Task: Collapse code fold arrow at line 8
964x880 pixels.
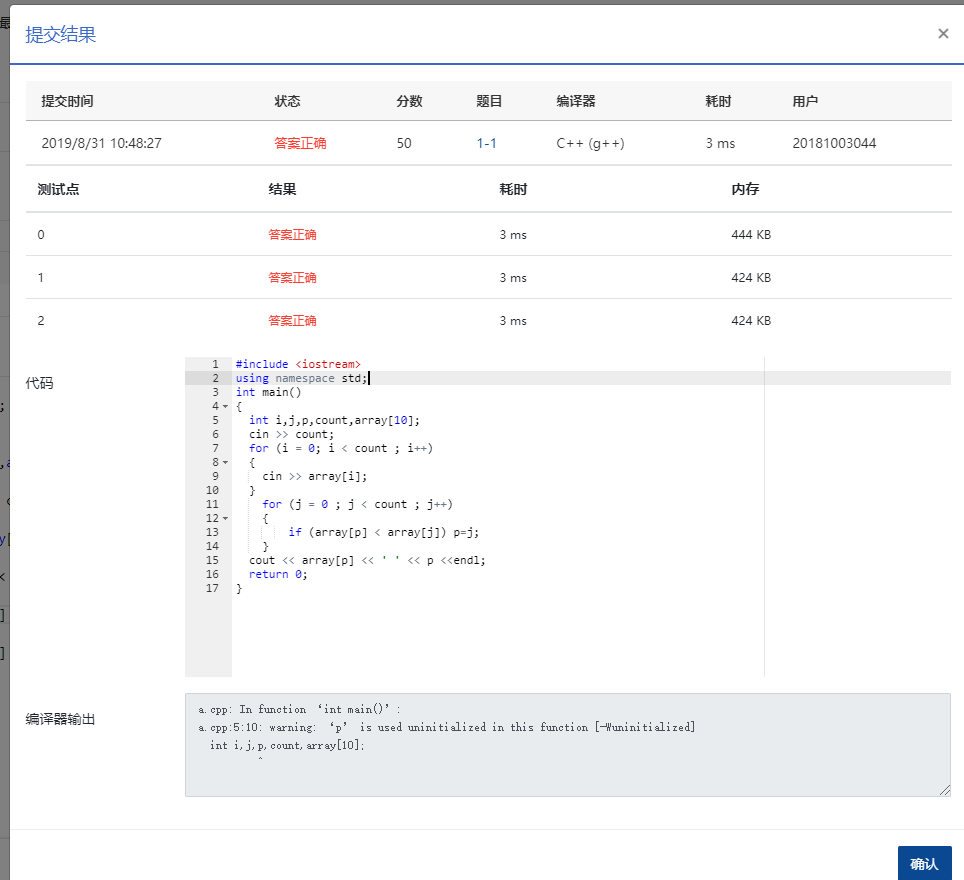Action: point(225,462)
